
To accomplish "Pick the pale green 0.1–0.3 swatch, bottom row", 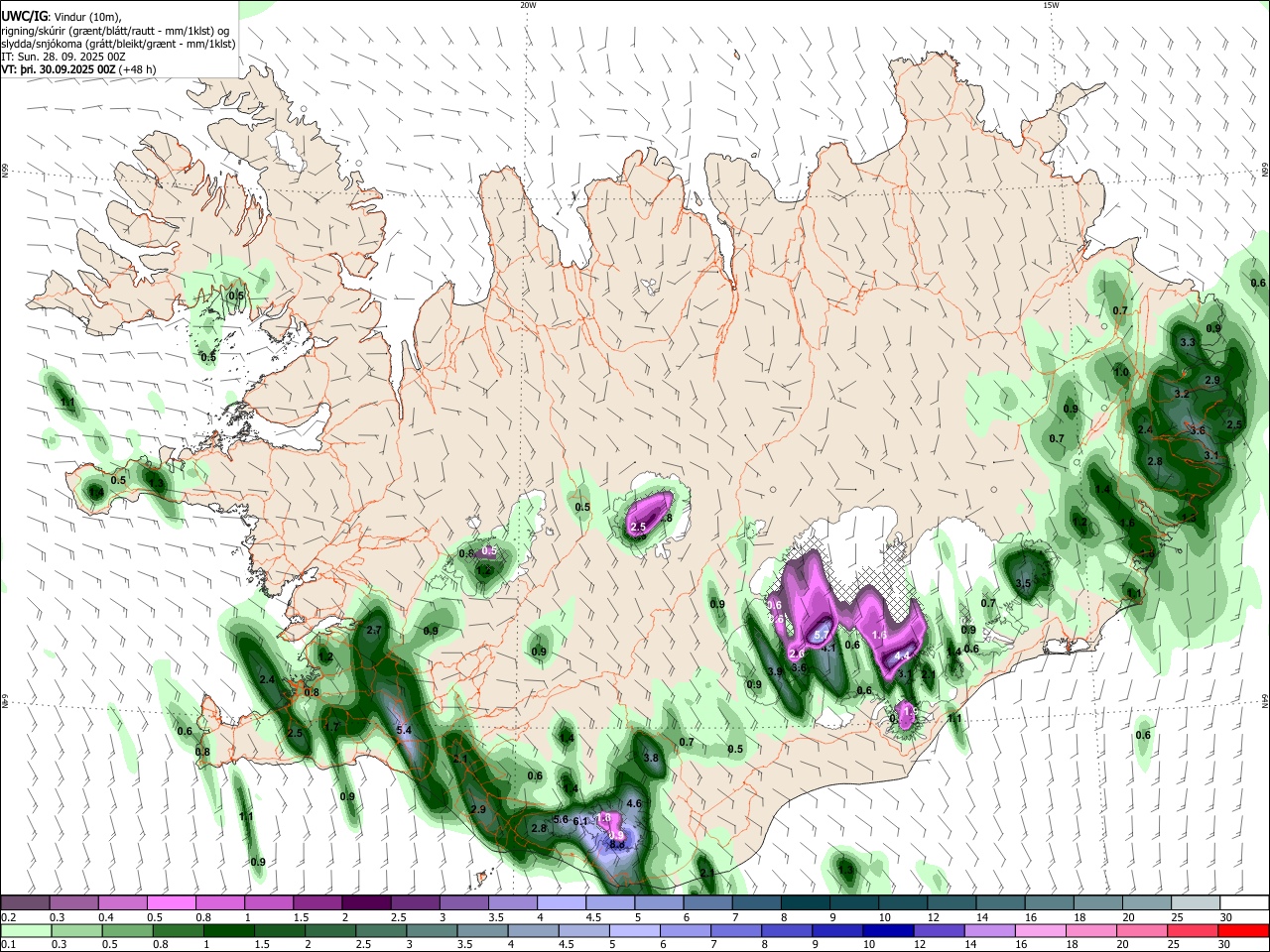I will tap(27, 931).
